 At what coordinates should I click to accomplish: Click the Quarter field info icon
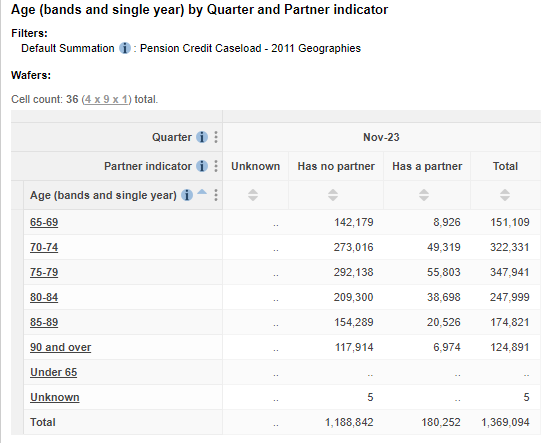[202, 137]
